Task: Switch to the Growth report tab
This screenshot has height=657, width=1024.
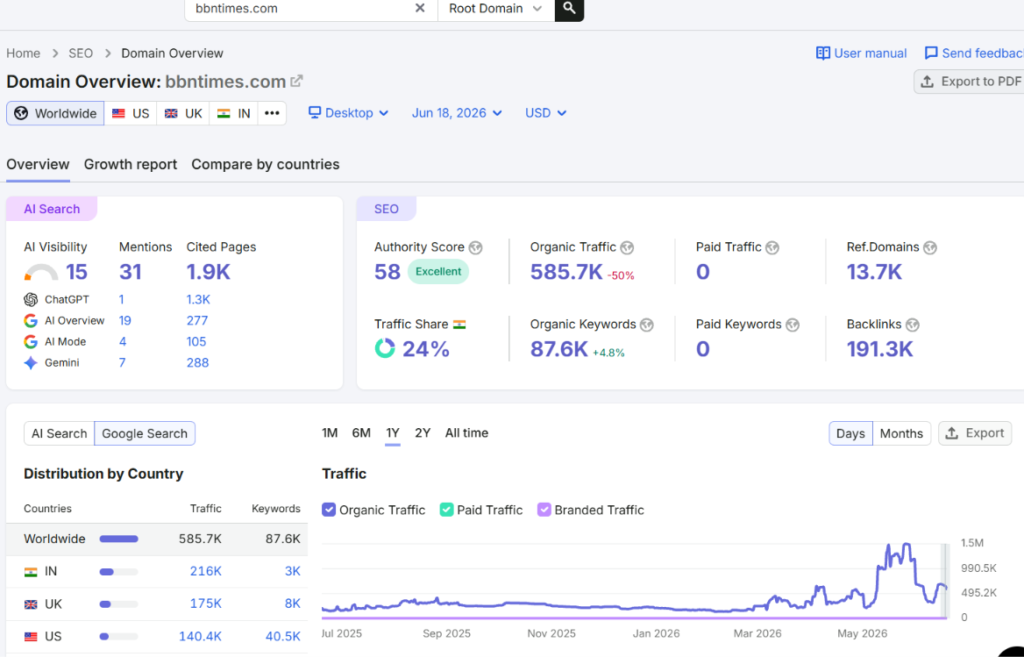Action: pyautogui.click(x=131, y=165)
